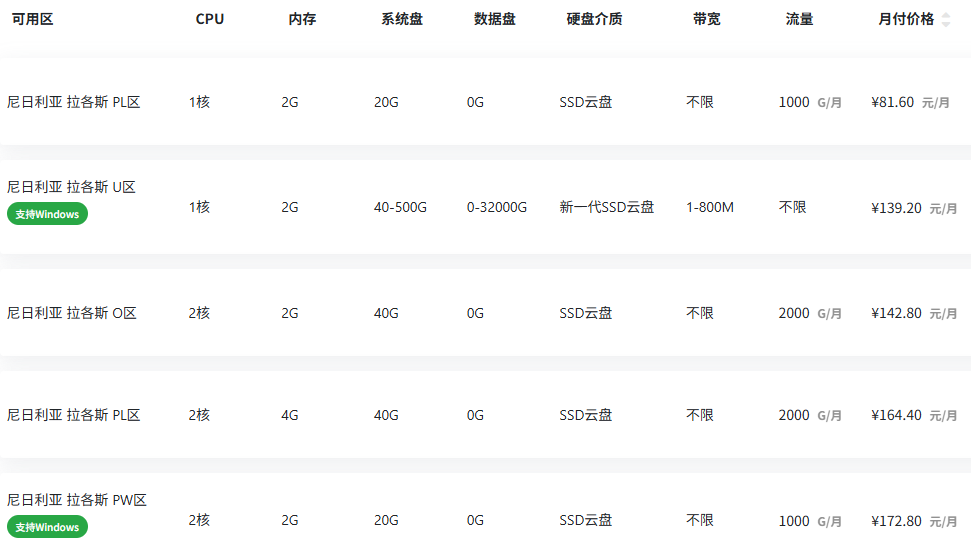Click the 硬盘介质 column header

(x=594, y=19)
